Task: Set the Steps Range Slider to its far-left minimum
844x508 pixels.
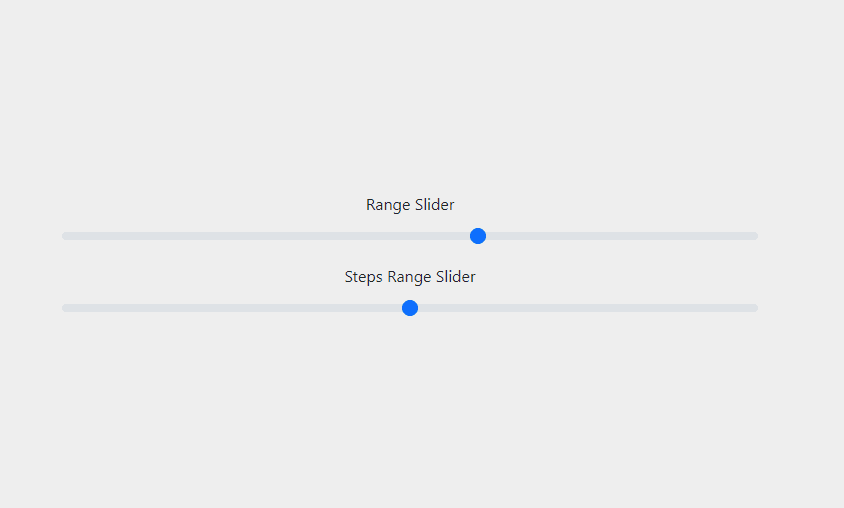Action: tap(64, 308)
